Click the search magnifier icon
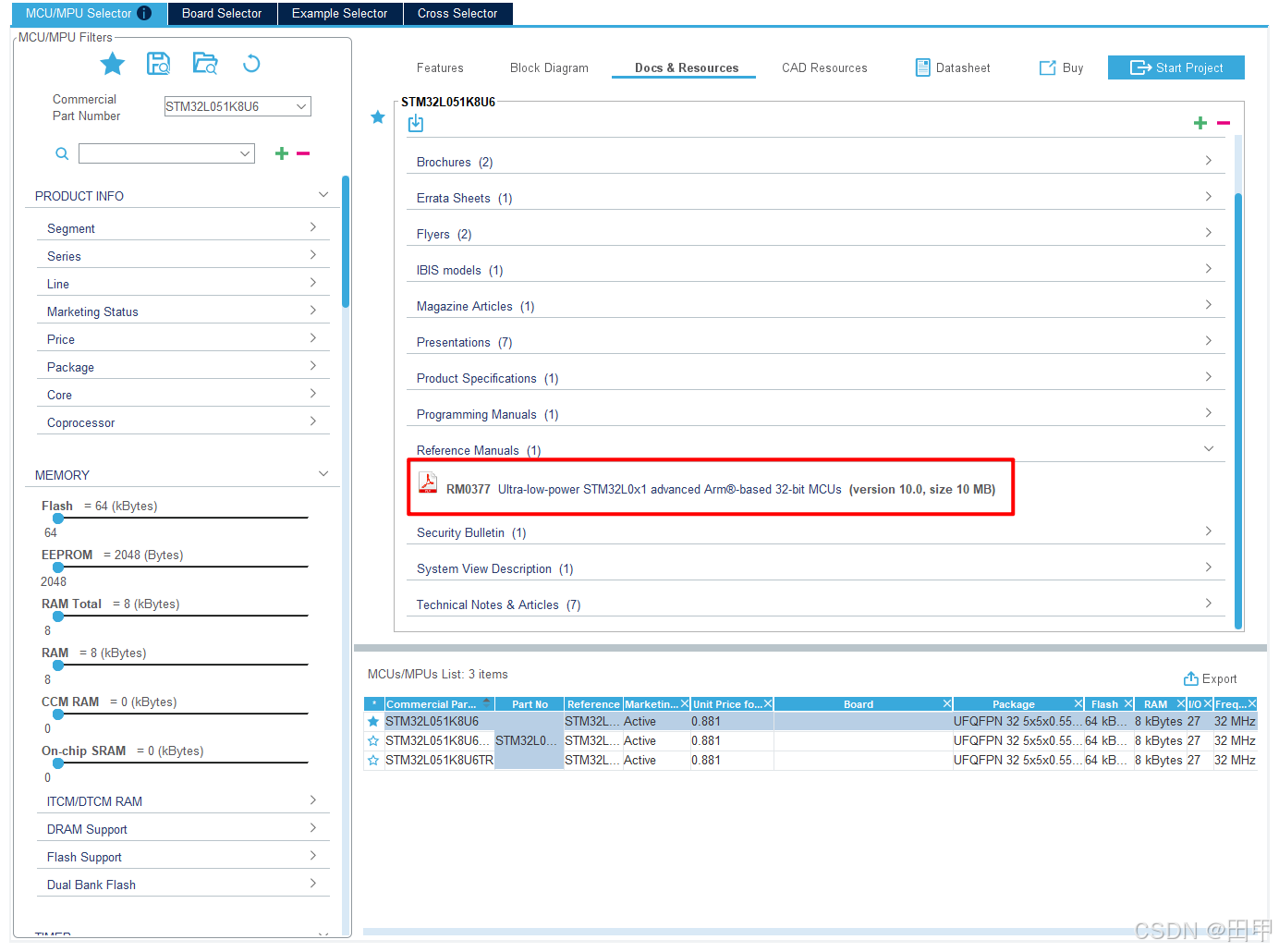1279x952 pixels. (62, 153)
